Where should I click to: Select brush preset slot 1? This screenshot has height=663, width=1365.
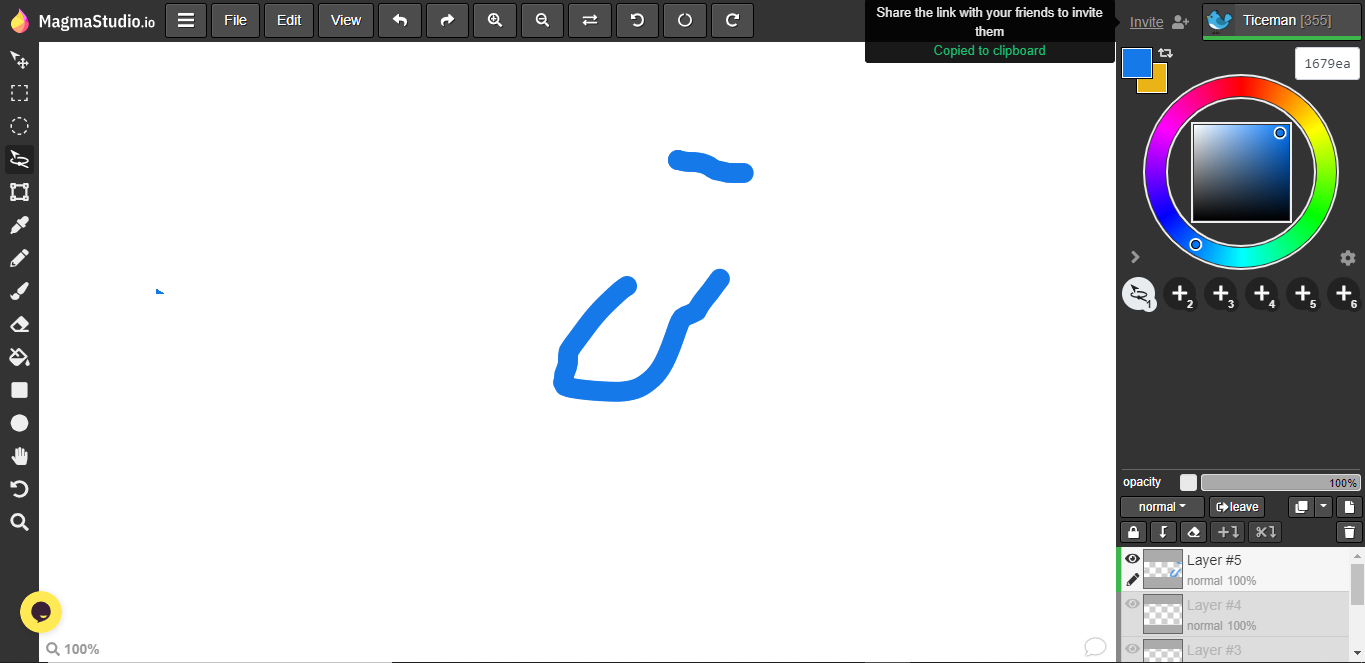tap(1138, 294)
